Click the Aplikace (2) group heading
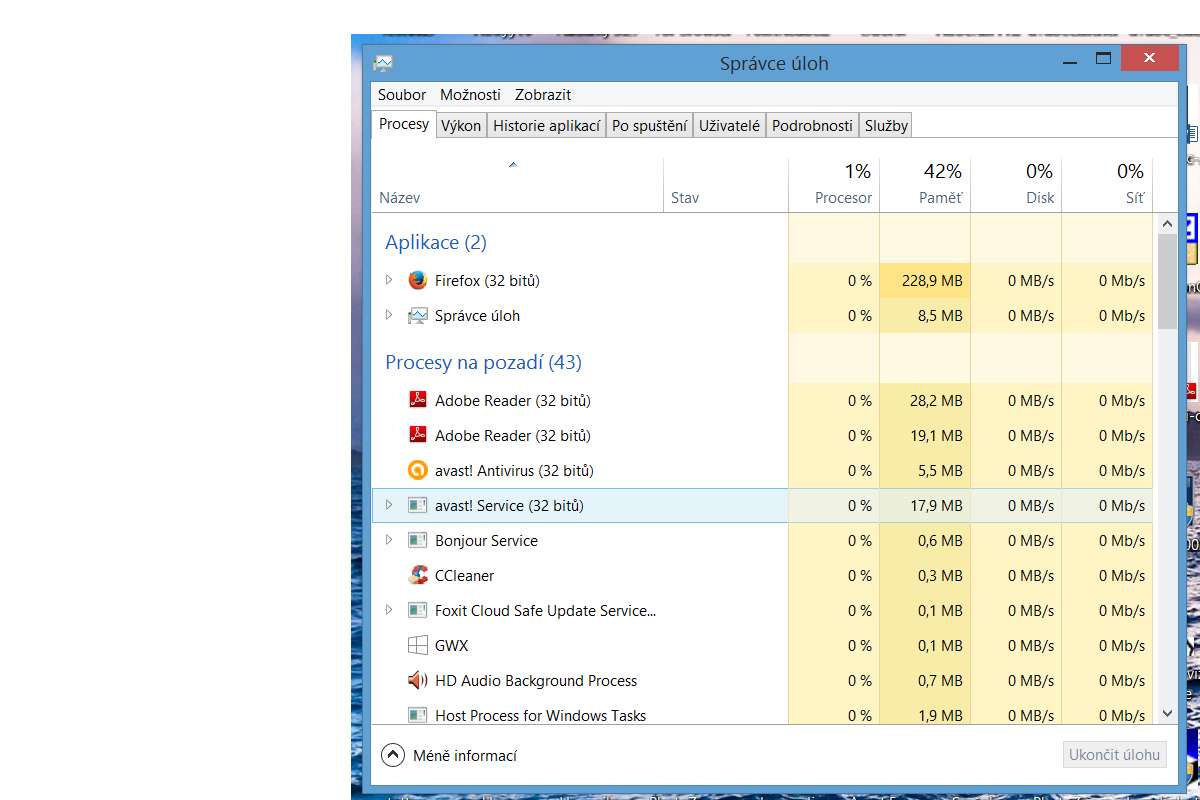The image size is (1200, 800). pos(436,242)
